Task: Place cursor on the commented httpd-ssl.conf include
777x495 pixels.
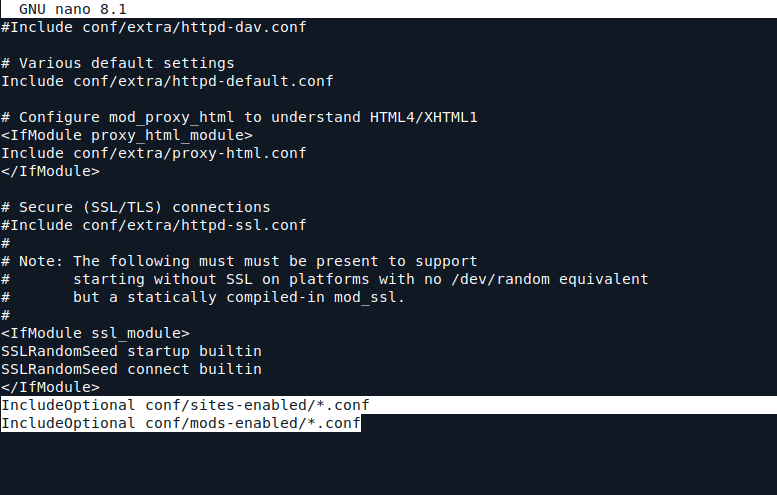Action: [x=153, y=225]
